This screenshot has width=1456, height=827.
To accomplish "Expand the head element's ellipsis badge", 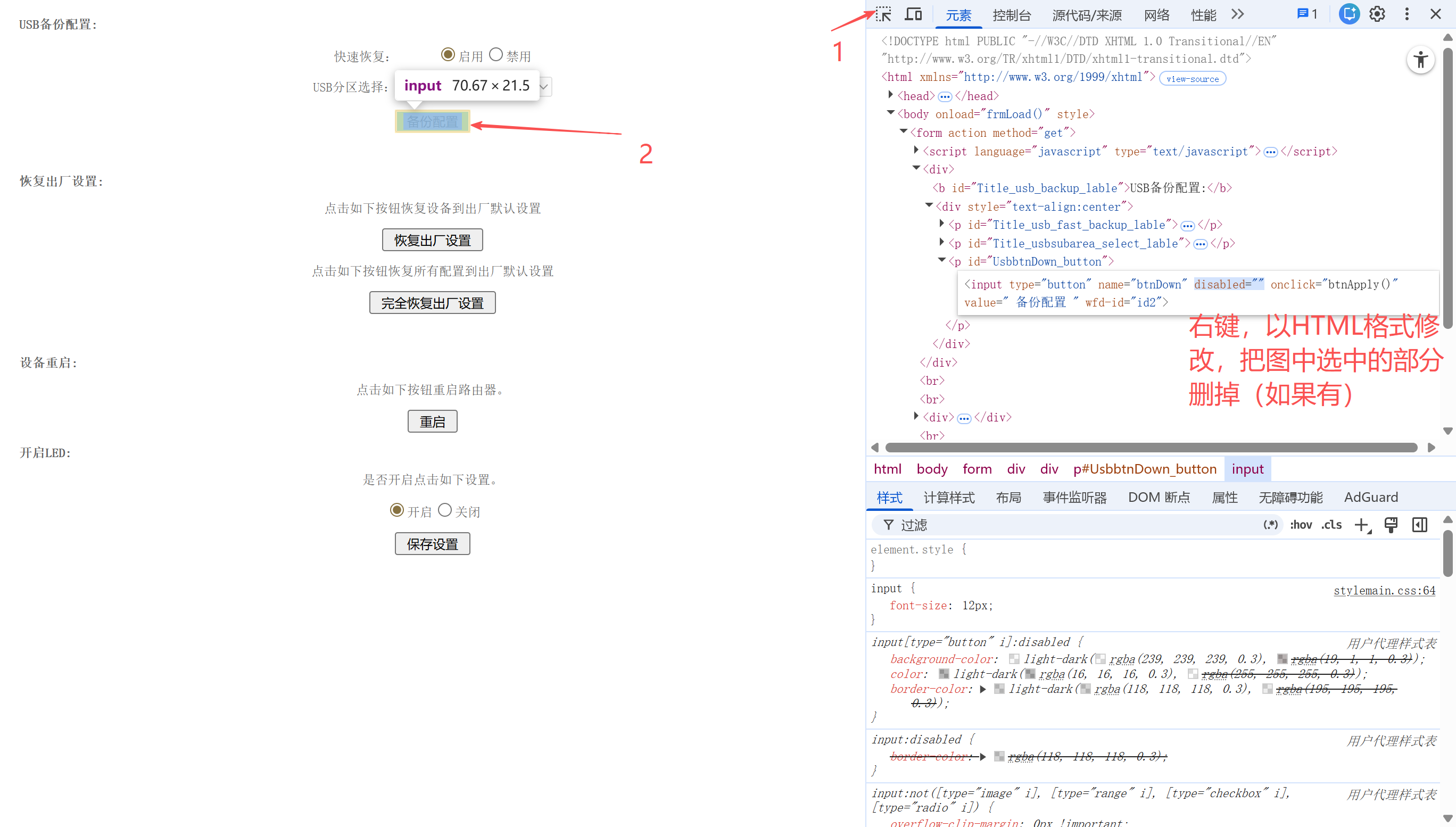I will 945,96.
